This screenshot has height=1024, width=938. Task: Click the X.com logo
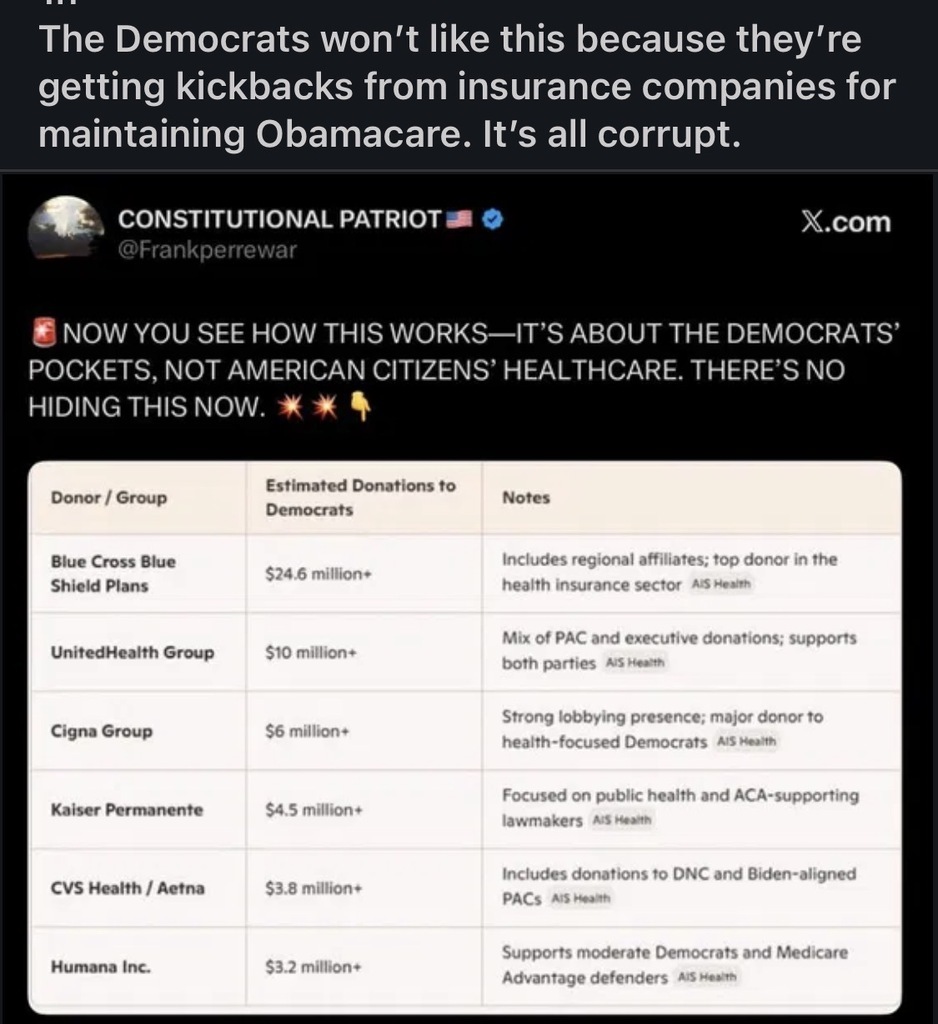pyautogui.click(x=846, y=222)
